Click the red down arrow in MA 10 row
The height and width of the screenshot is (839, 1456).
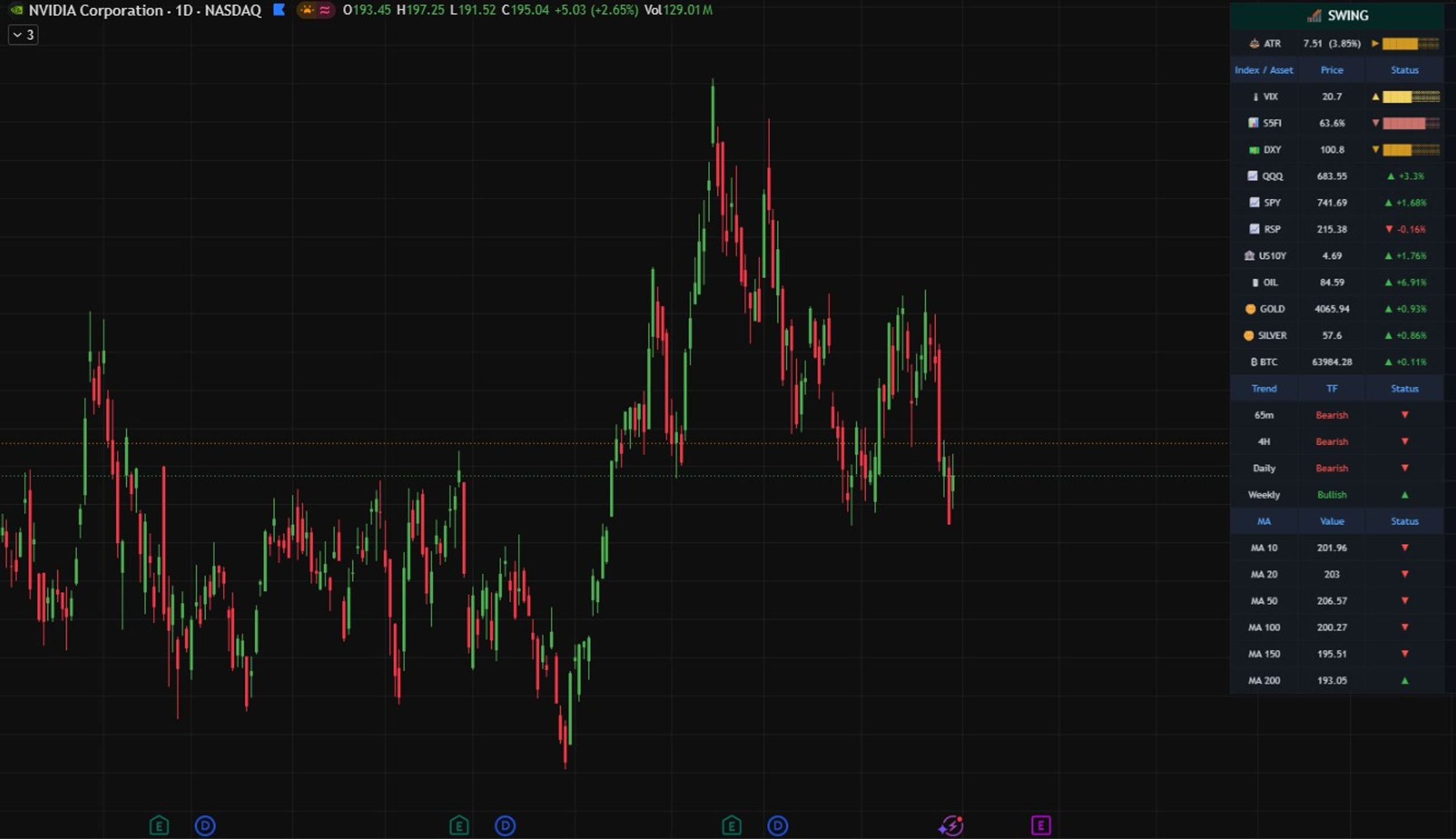1405,548
